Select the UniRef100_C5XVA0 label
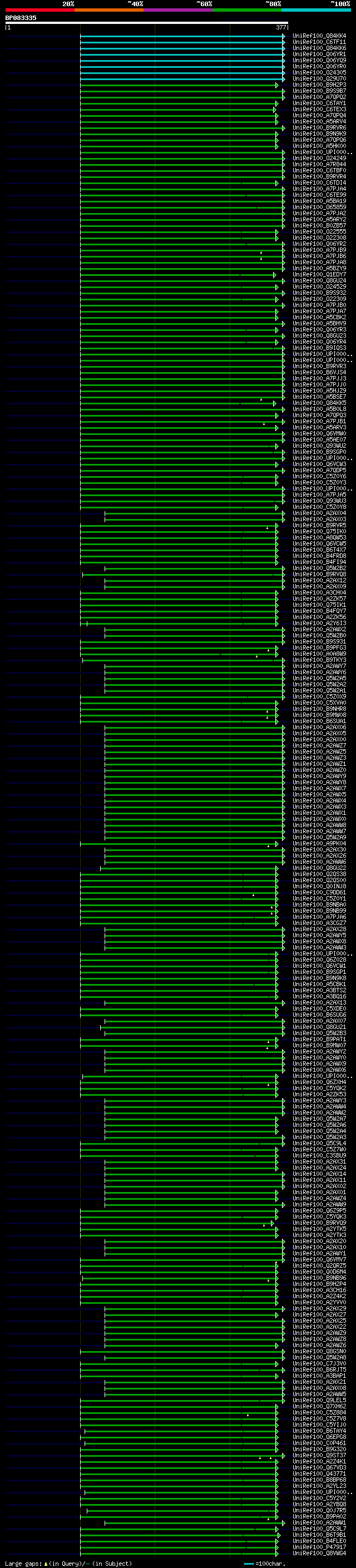Screen dimensions: 356x1568 pyautogui.click(x=319, y=703)
